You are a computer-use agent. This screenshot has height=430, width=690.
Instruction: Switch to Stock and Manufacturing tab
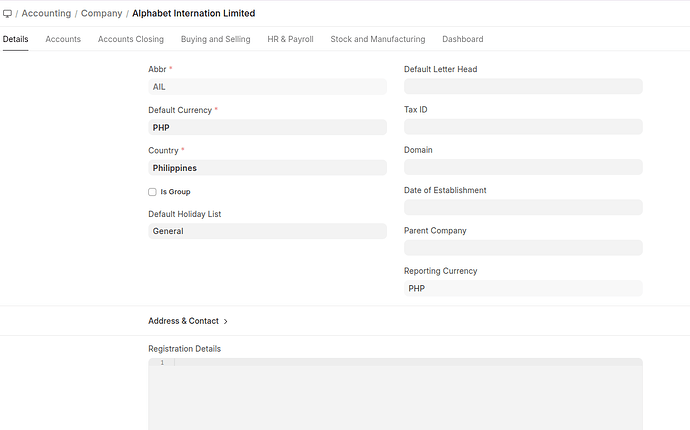point(377,39)
